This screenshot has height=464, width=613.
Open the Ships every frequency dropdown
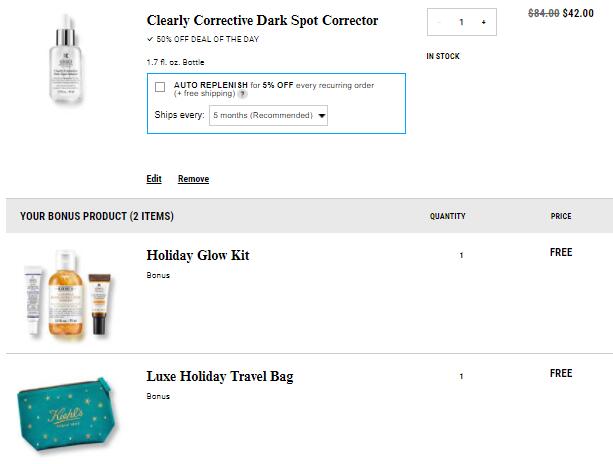coord(268,115)
